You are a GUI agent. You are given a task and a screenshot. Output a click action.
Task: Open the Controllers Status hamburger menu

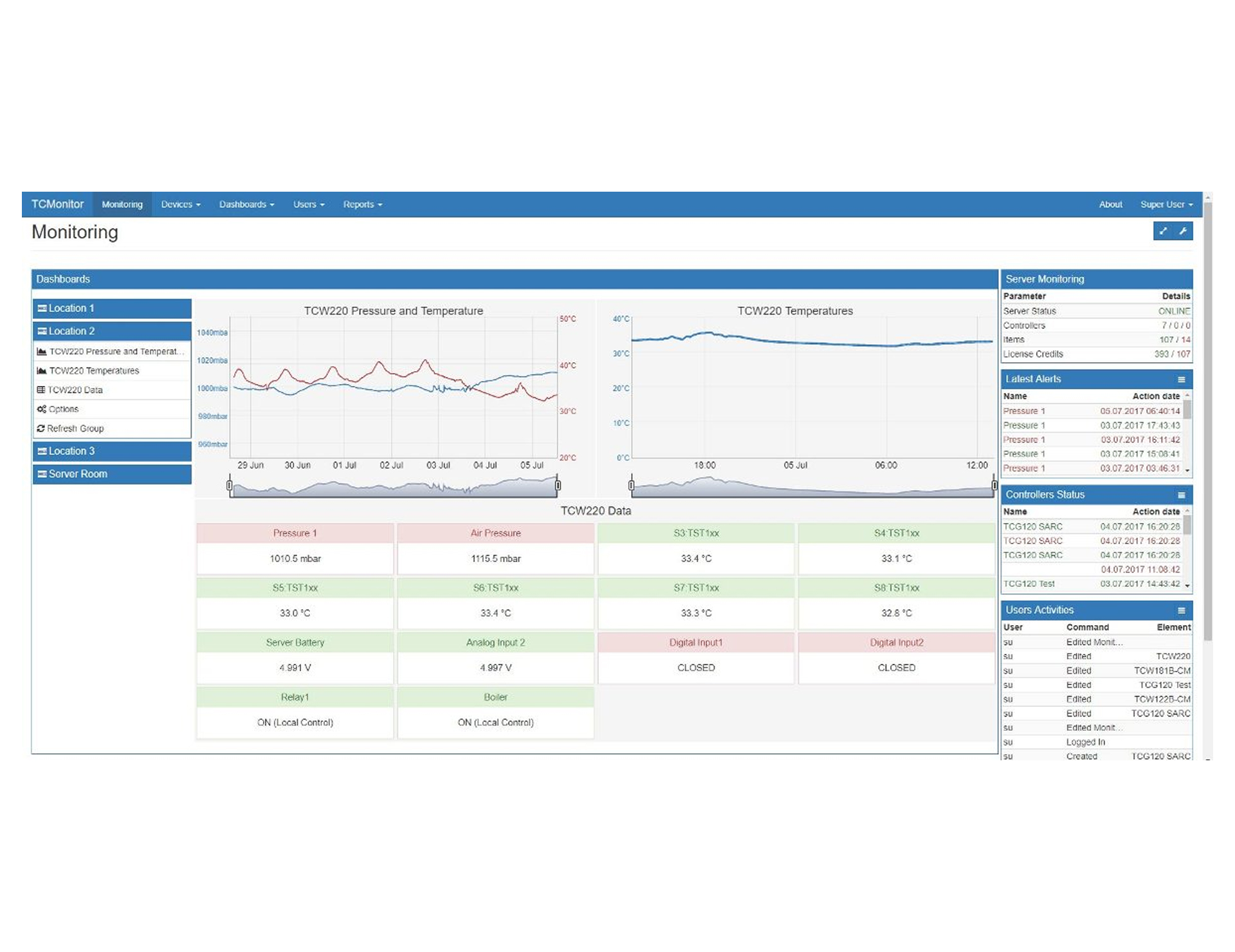tap(1181, 495)
